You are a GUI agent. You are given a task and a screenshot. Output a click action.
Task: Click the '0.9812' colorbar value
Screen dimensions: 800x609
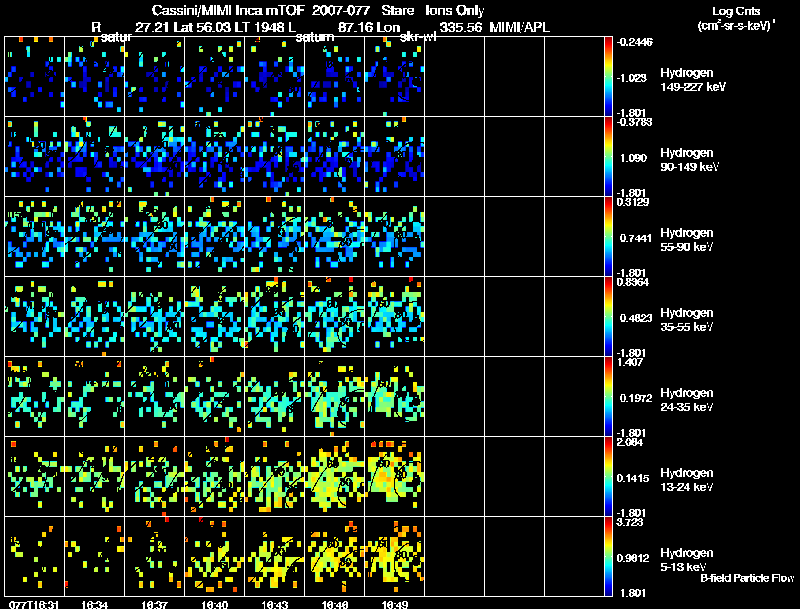(633, 559)
